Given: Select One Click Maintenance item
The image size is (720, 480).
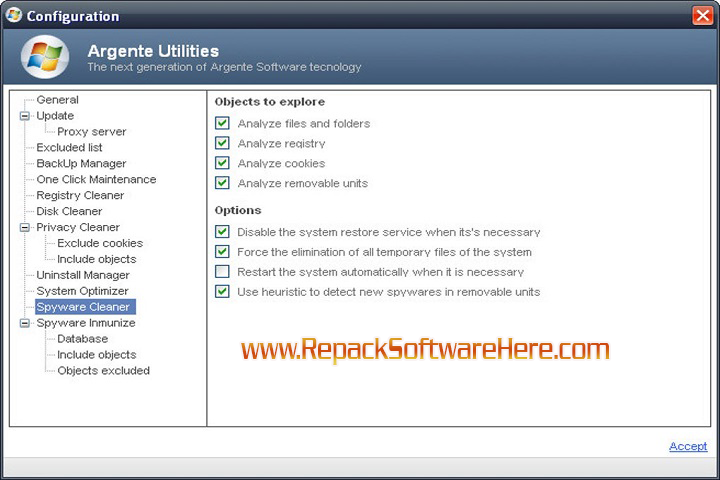Looking at the screenshot, I should (x=96, y=179).
